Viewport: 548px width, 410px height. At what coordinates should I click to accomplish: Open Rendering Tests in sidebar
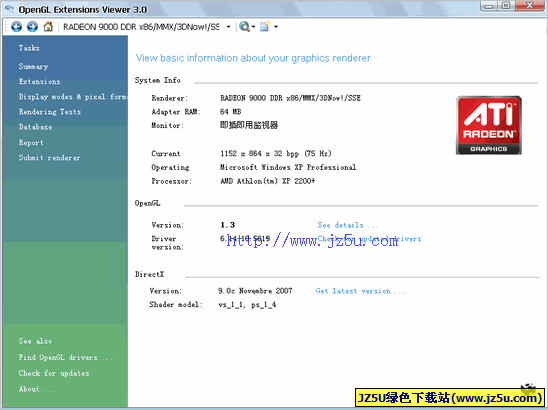point(50,112)
